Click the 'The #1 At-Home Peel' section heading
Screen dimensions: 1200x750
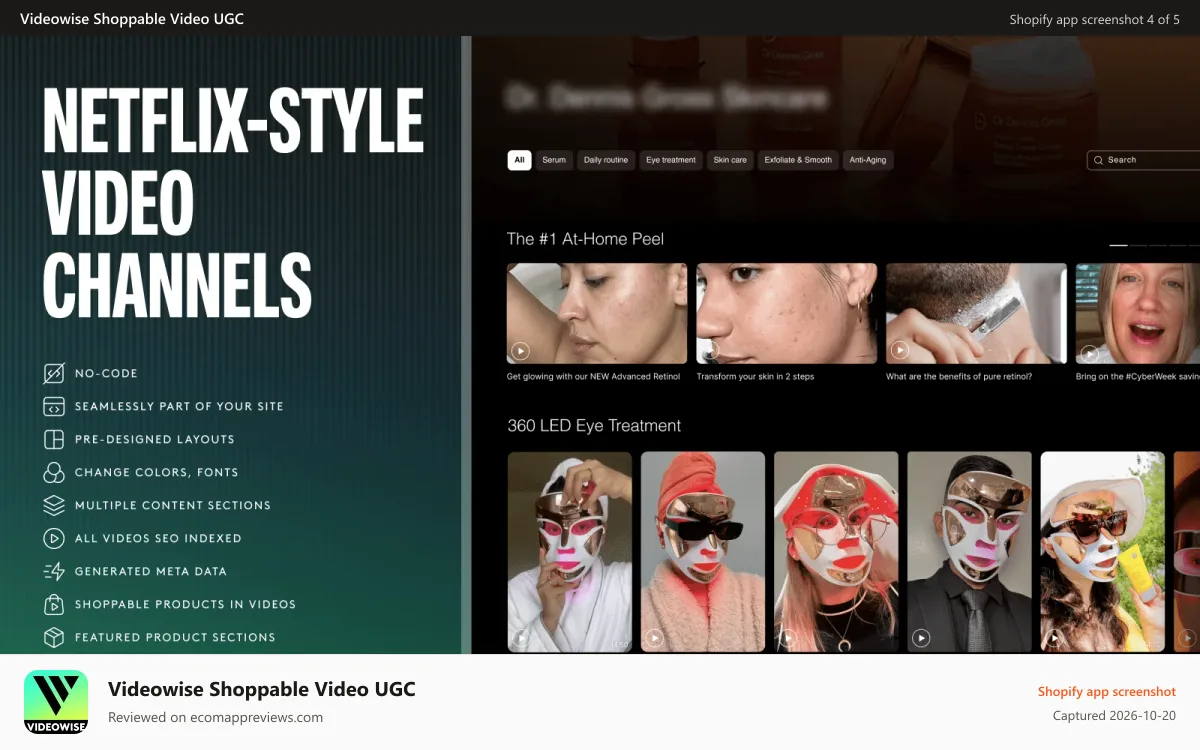(x=585, y=239)
